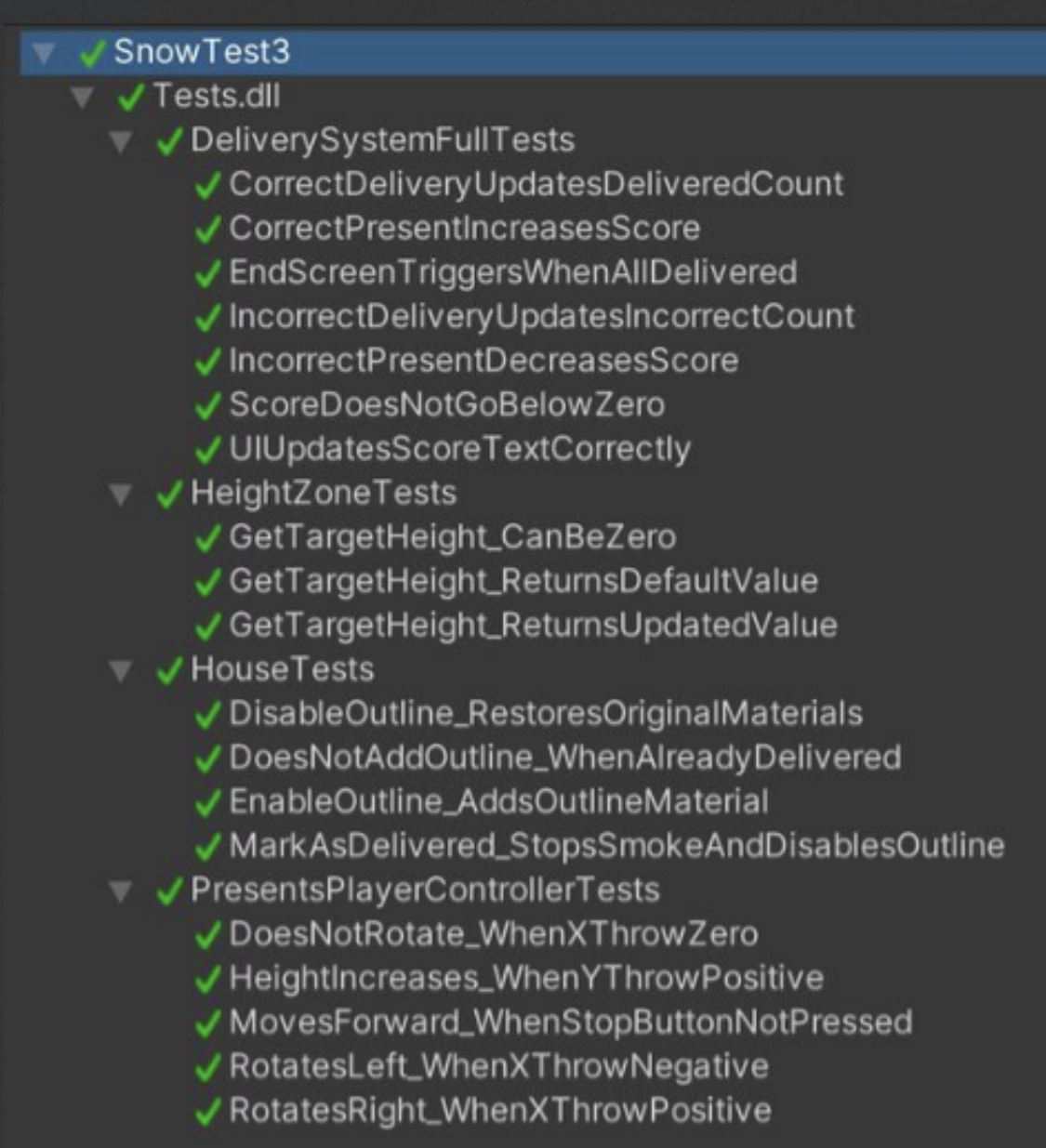Screen dimensions: 1046x1148
Task: Collapse the SnowTest3 root node
Action: click(x=44, y=53)
